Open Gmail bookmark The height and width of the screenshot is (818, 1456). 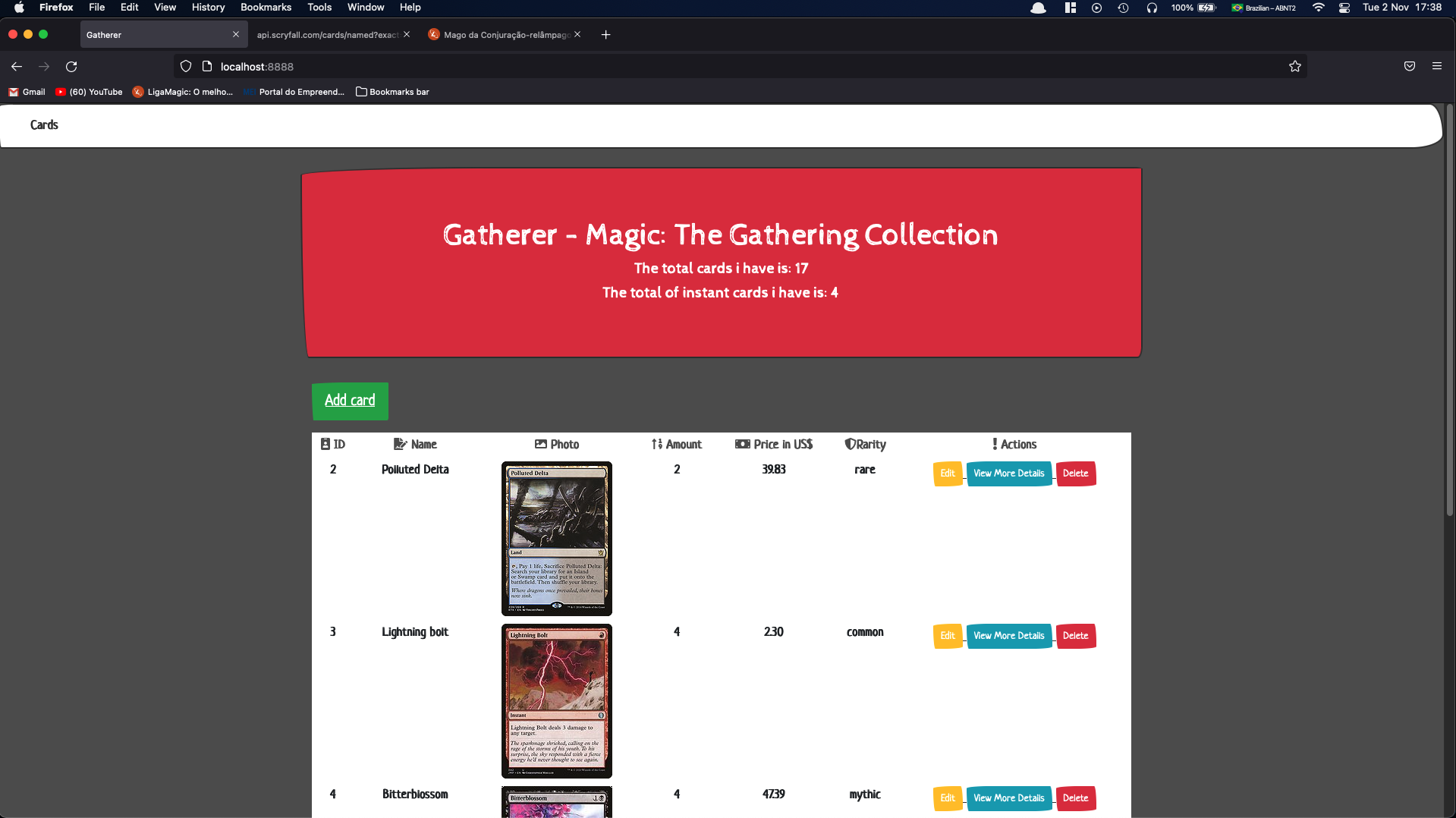tap(27, 92)
